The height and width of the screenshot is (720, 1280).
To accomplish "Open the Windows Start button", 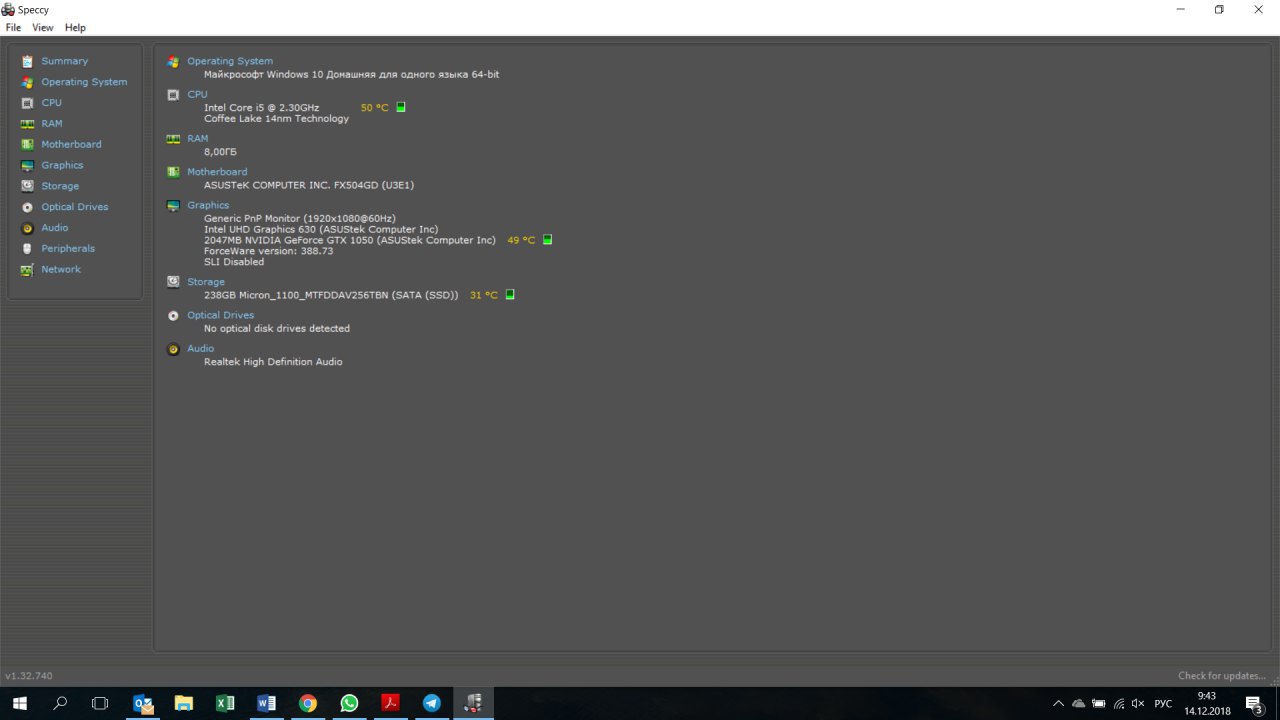I will pyautogui.click(x=19, y=703).
